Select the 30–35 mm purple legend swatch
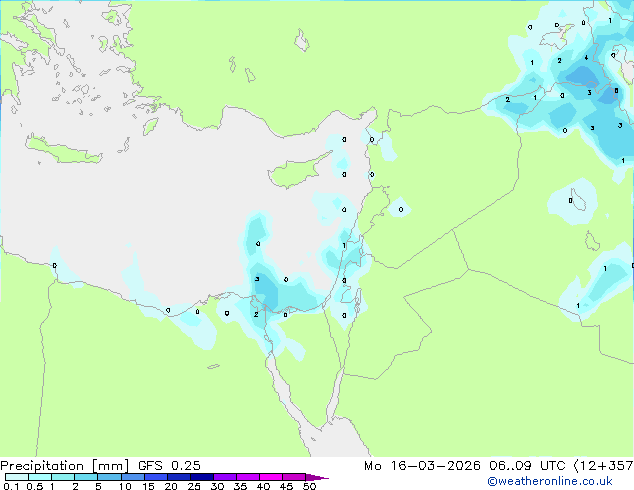Screen dimensions: 634x490 tap(225, 477)
